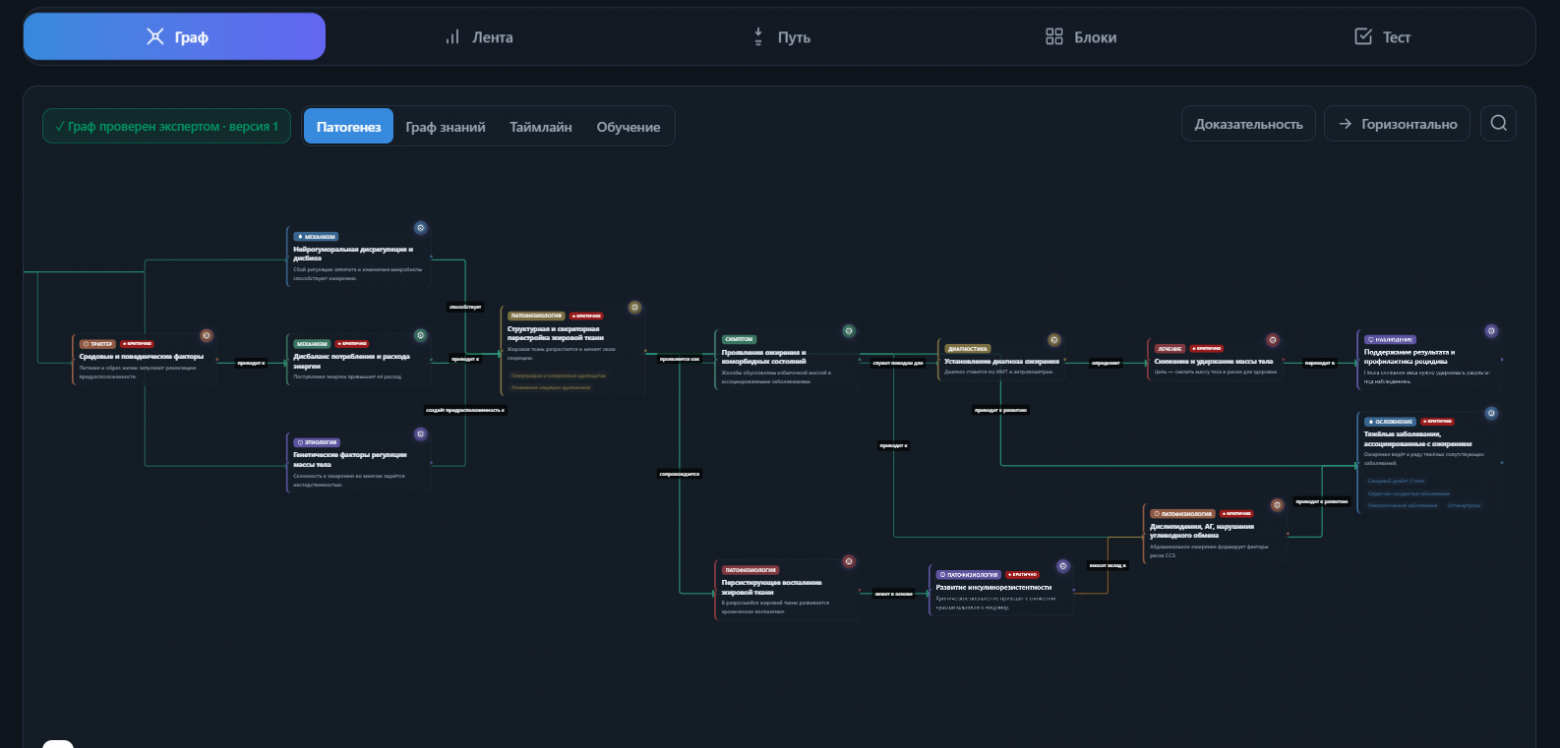1560x748 pixels.
Task: Click the Блоки tab grid icon
Action: (x=1054, y=37)
